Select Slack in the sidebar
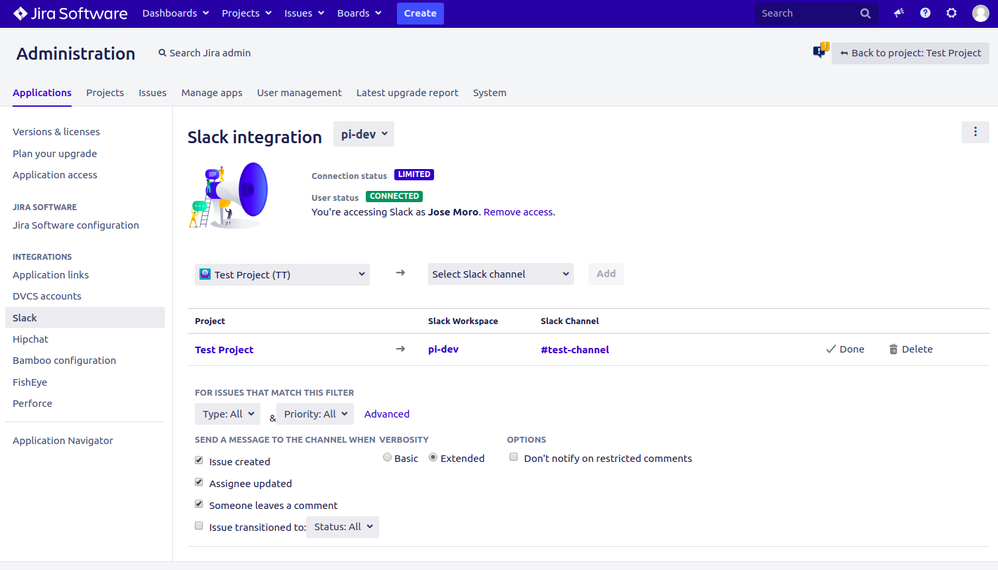This screenshot has width=998, height=570. pos(85,317)
